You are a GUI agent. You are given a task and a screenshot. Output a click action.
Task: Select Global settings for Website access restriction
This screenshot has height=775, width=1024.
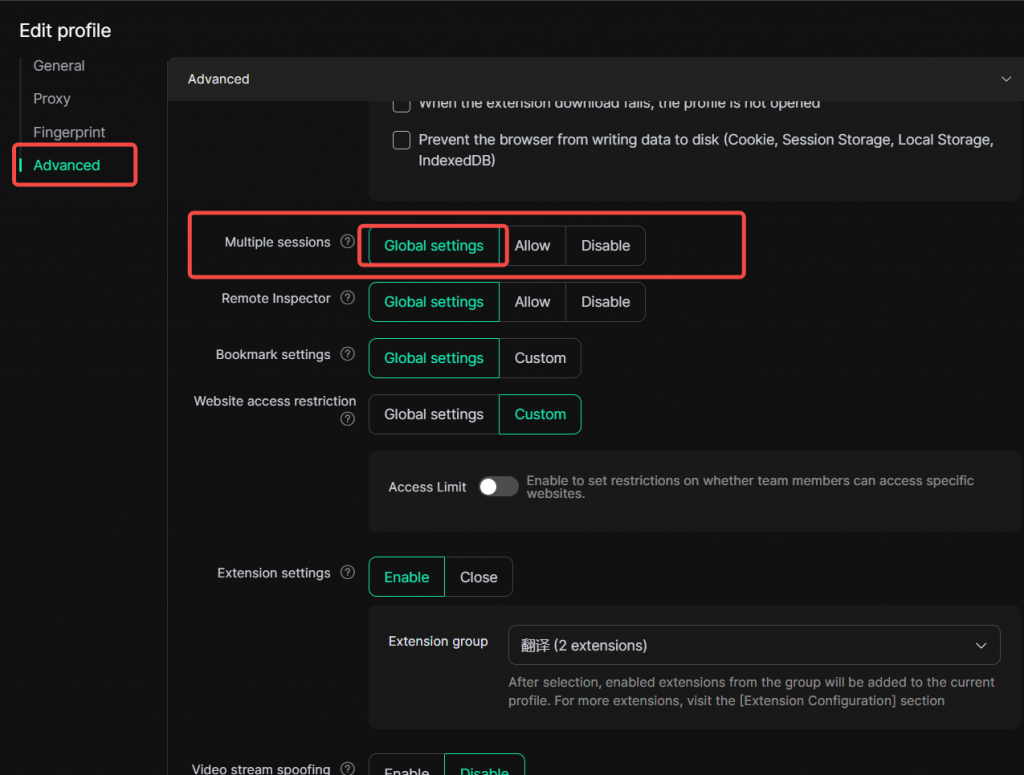434,414
